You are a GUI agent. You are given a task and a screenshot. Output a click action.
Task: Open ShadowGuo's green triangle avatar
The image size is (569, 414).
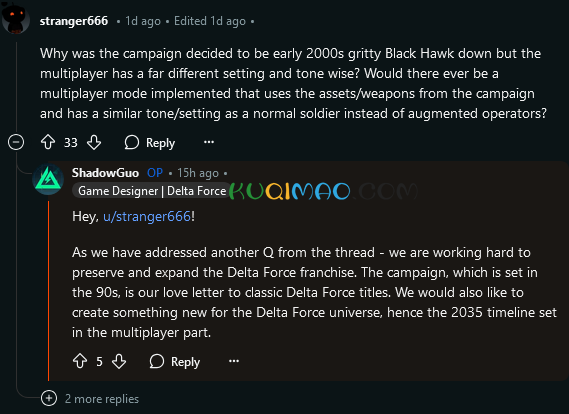(x=48, y=179)
